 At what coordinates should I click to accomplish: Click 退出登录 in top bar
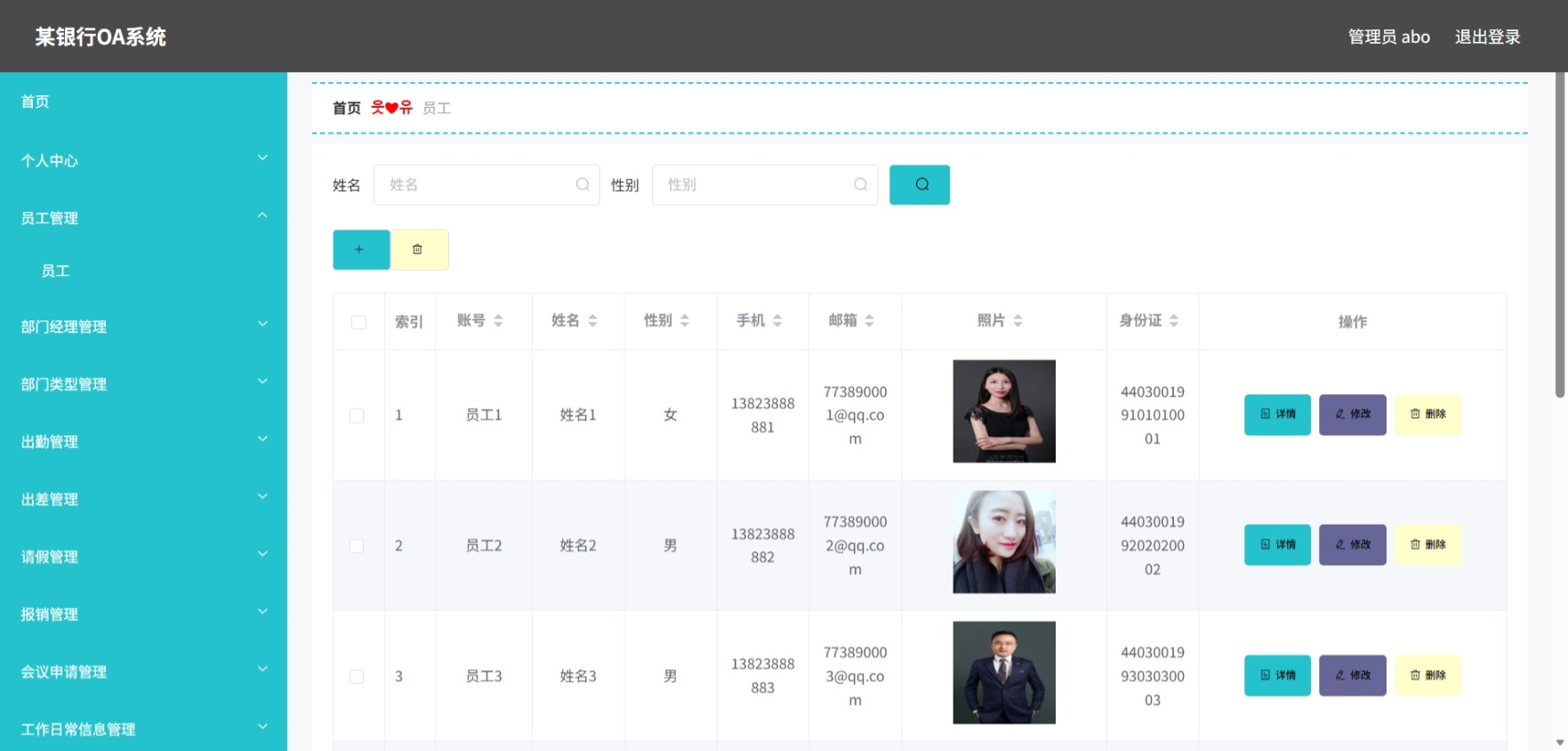tap(1487, 36)
